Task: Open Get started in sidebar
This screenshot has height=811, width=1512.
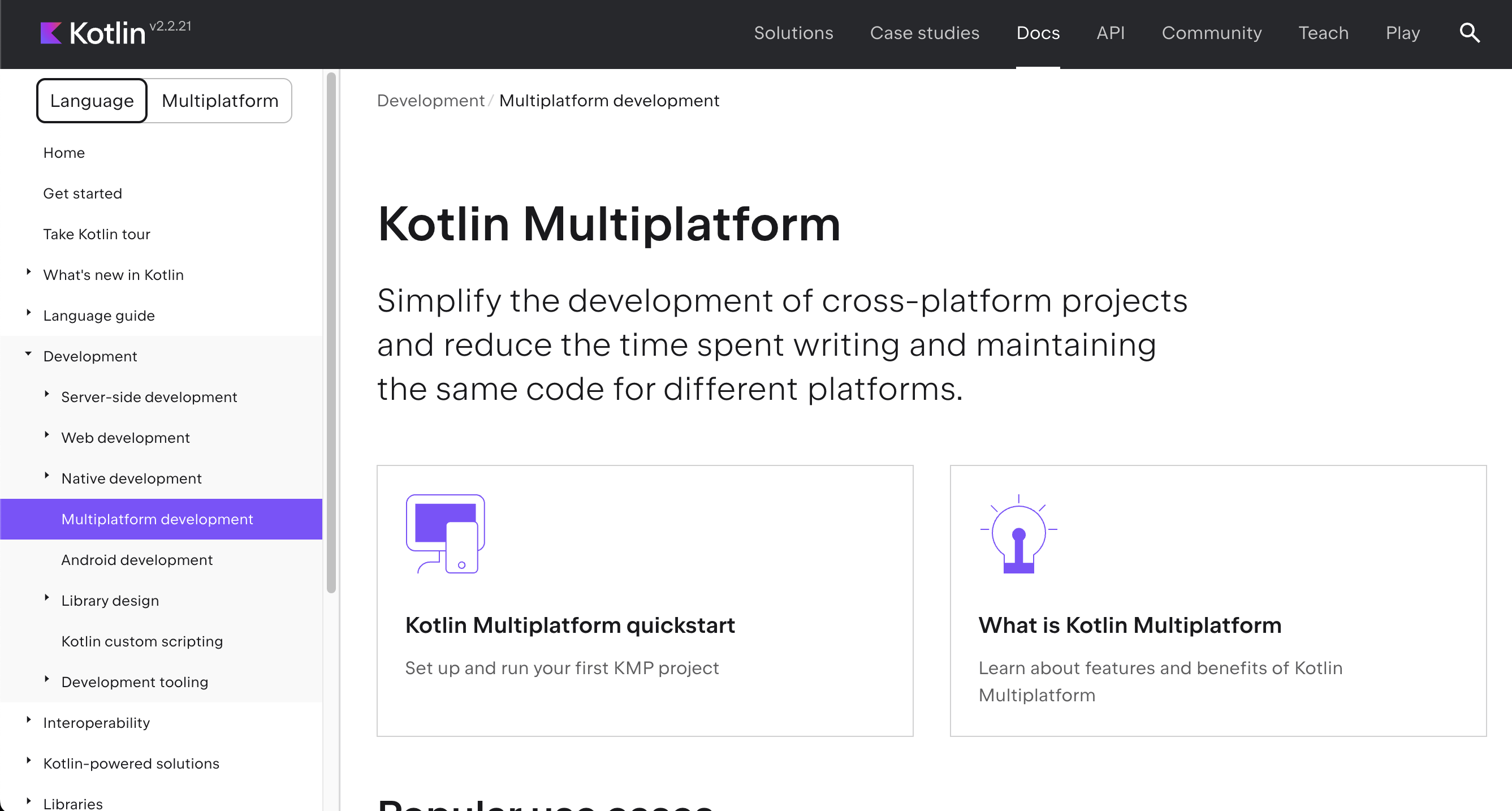Action: point(83,193)
